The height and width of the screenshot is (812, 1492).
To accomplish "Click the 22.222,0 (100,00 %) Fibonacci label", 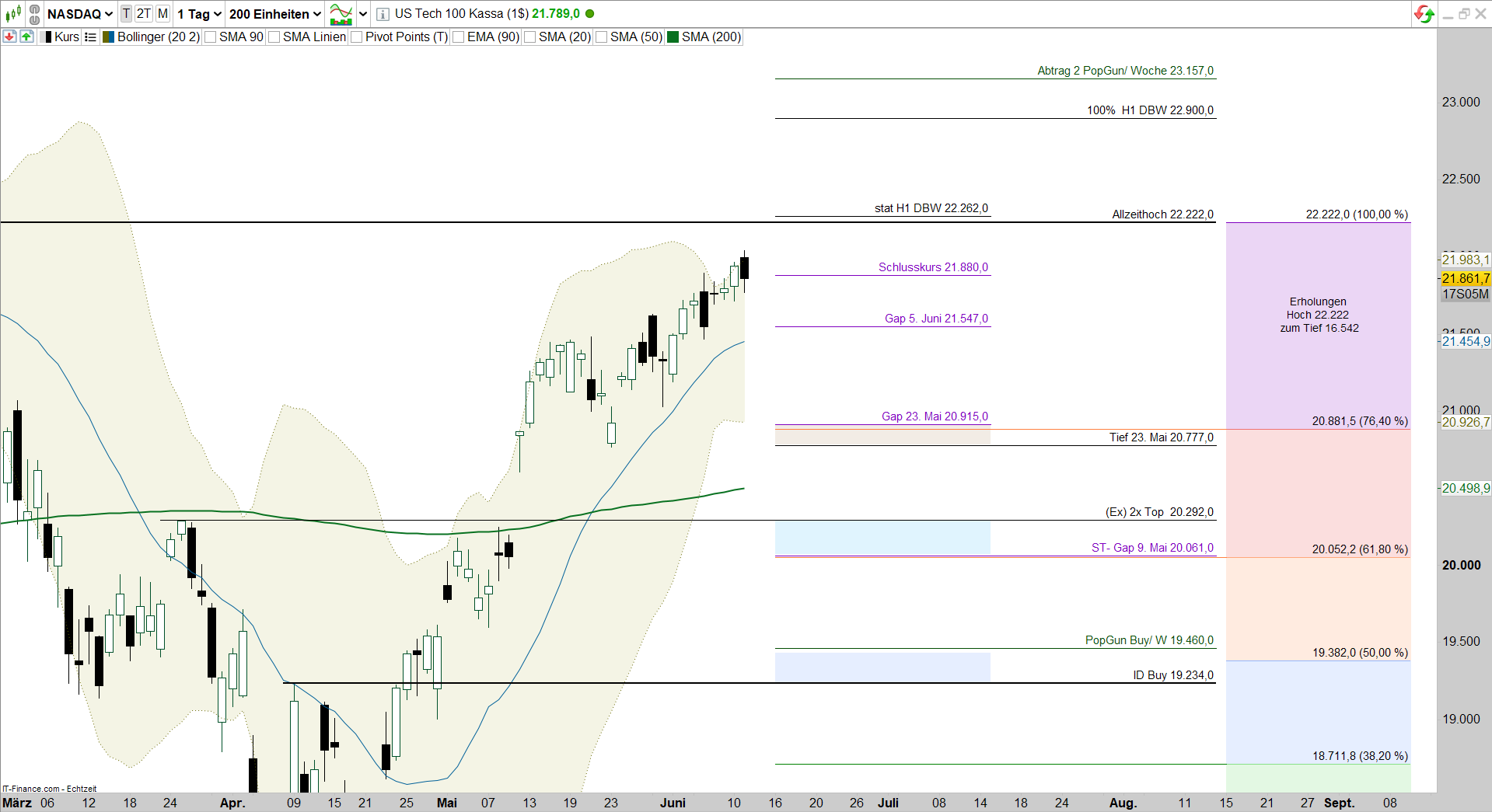I will pos(1357,214).
